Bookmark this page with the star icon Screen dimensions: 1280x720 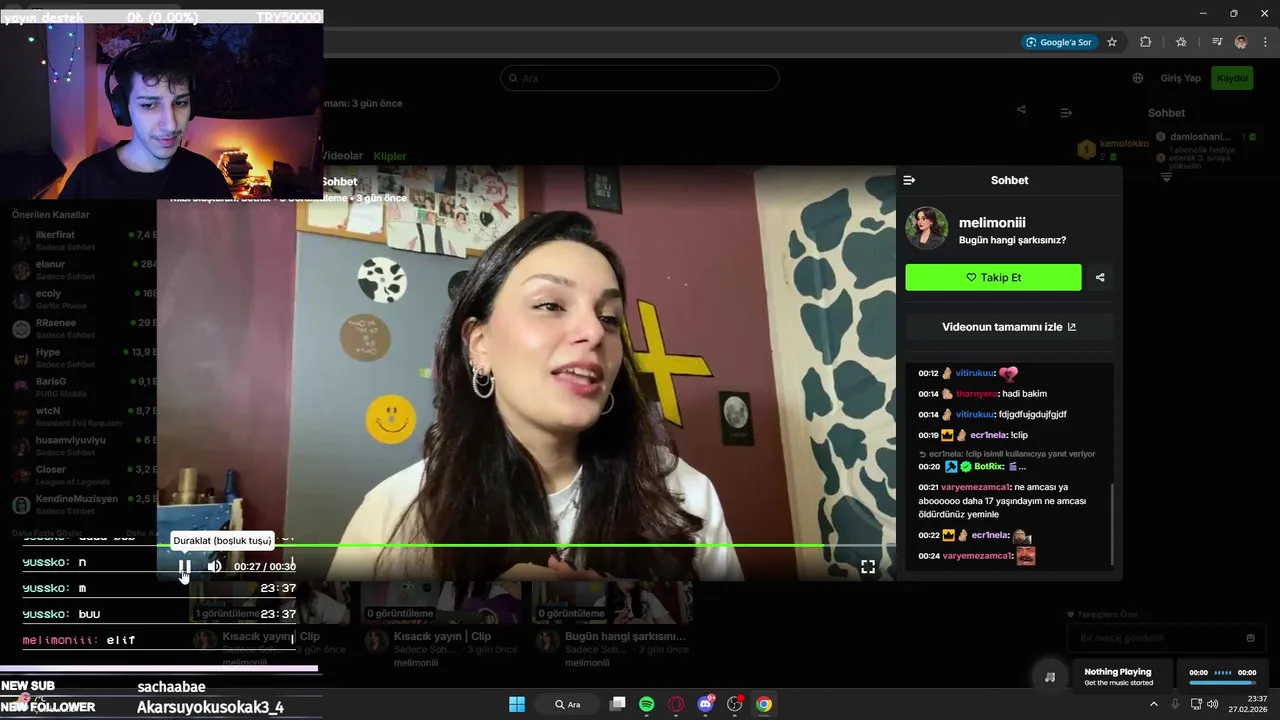coord(1112,42)
